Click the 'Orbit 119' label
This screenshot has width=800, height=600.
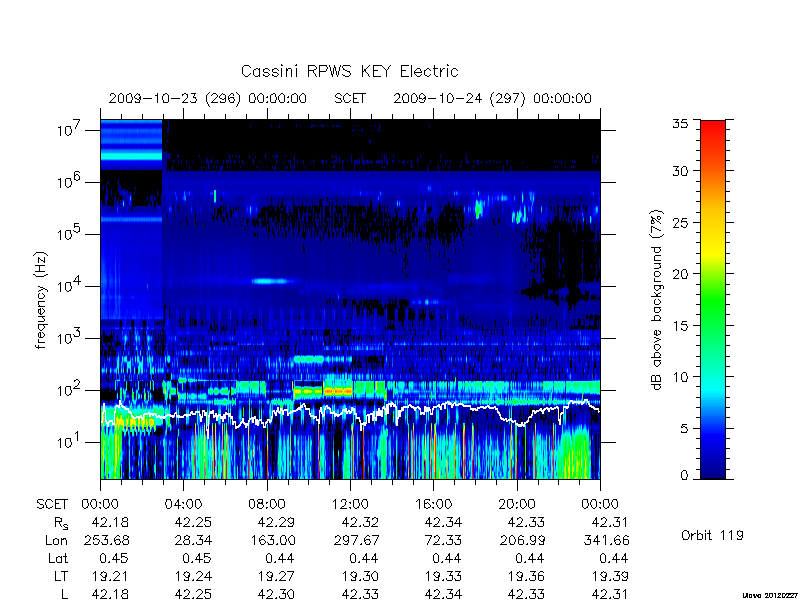click(712, 535)
